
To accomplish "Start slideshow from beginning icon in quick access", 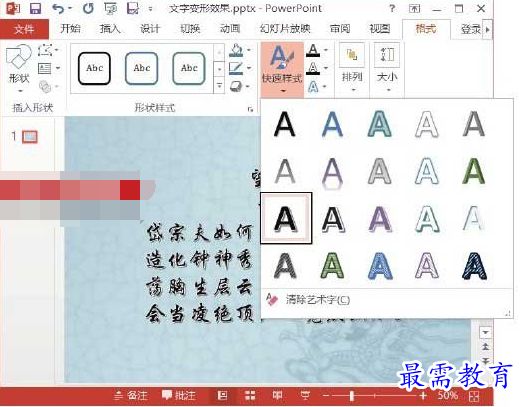I will point(110,8).
